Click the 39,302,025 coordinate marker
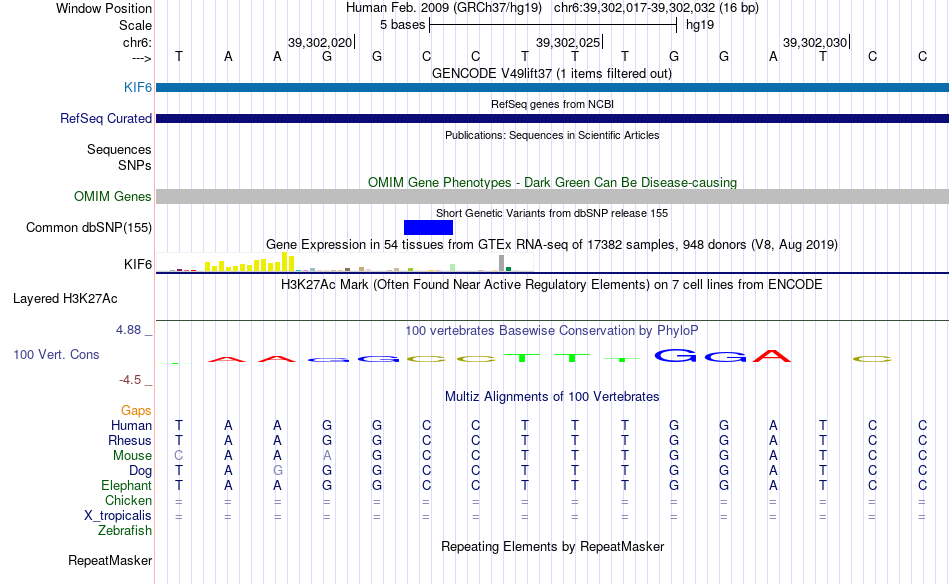The height and width of the screenshot is (584, 950). tap(568, 42)
